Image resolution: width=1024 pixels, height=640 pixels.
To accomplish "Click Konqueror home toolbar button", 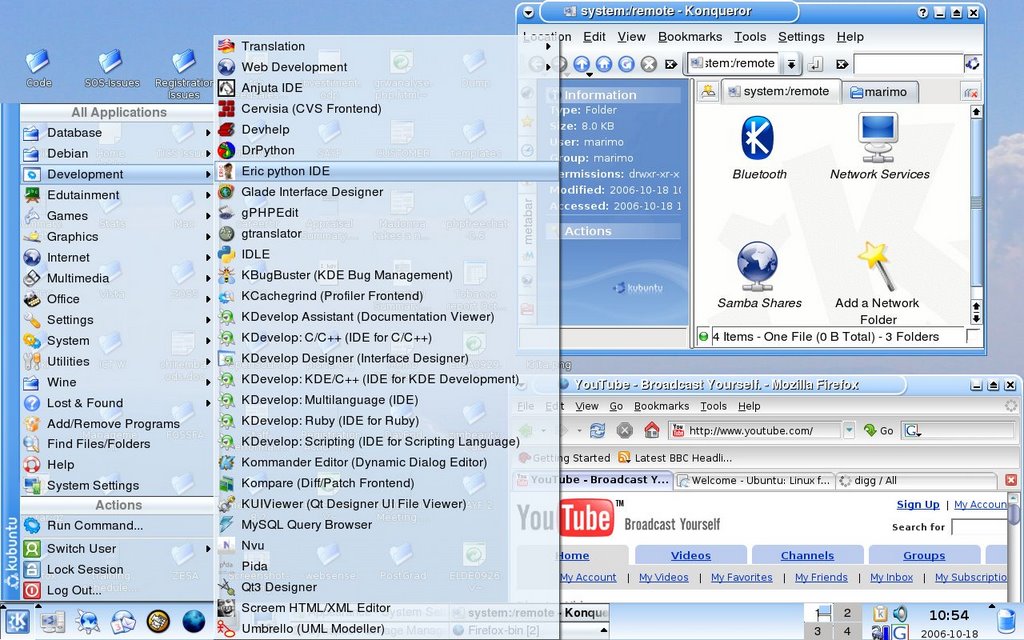I will click(x=604, y=64).
